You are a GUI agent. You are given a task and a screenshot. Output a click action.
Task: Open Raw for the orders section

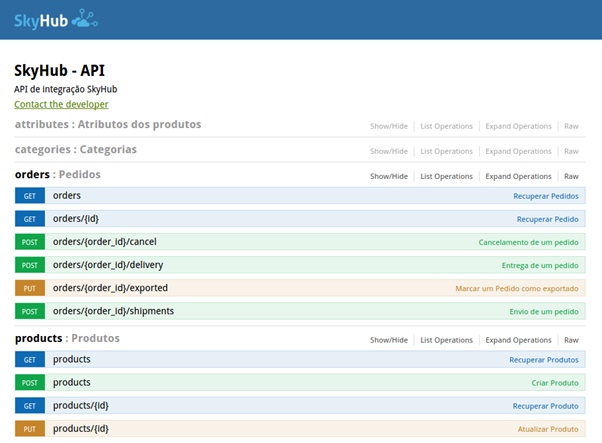tap(571, 176)
